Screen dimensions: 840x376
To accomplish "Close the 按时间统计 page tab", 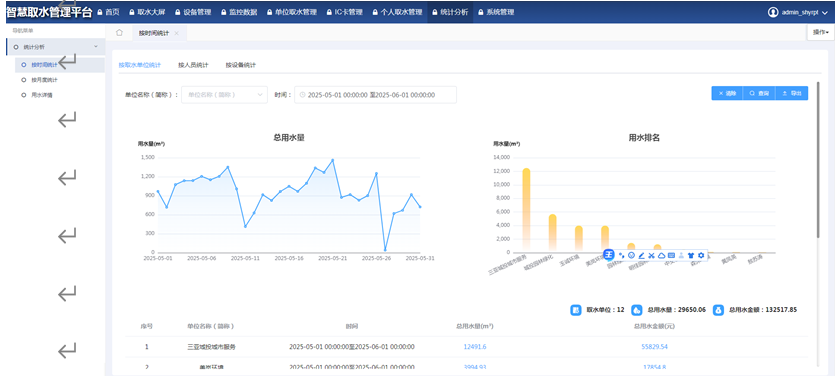I will coord(177,33).
